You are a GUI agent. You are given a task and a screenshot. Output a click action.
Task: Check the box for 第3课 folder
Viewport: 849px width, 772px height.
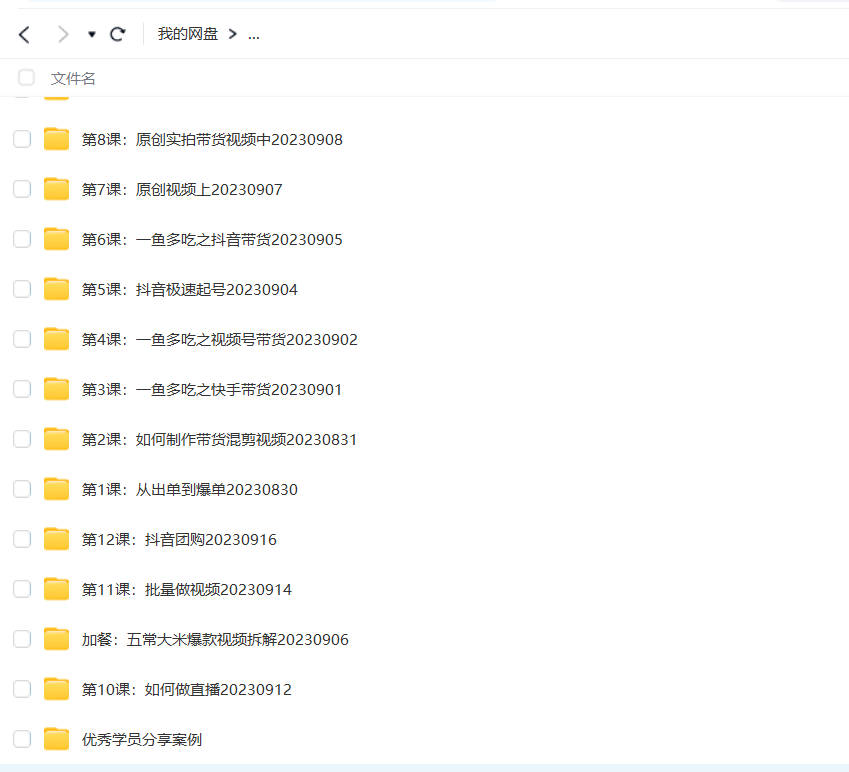pos(22,389)
